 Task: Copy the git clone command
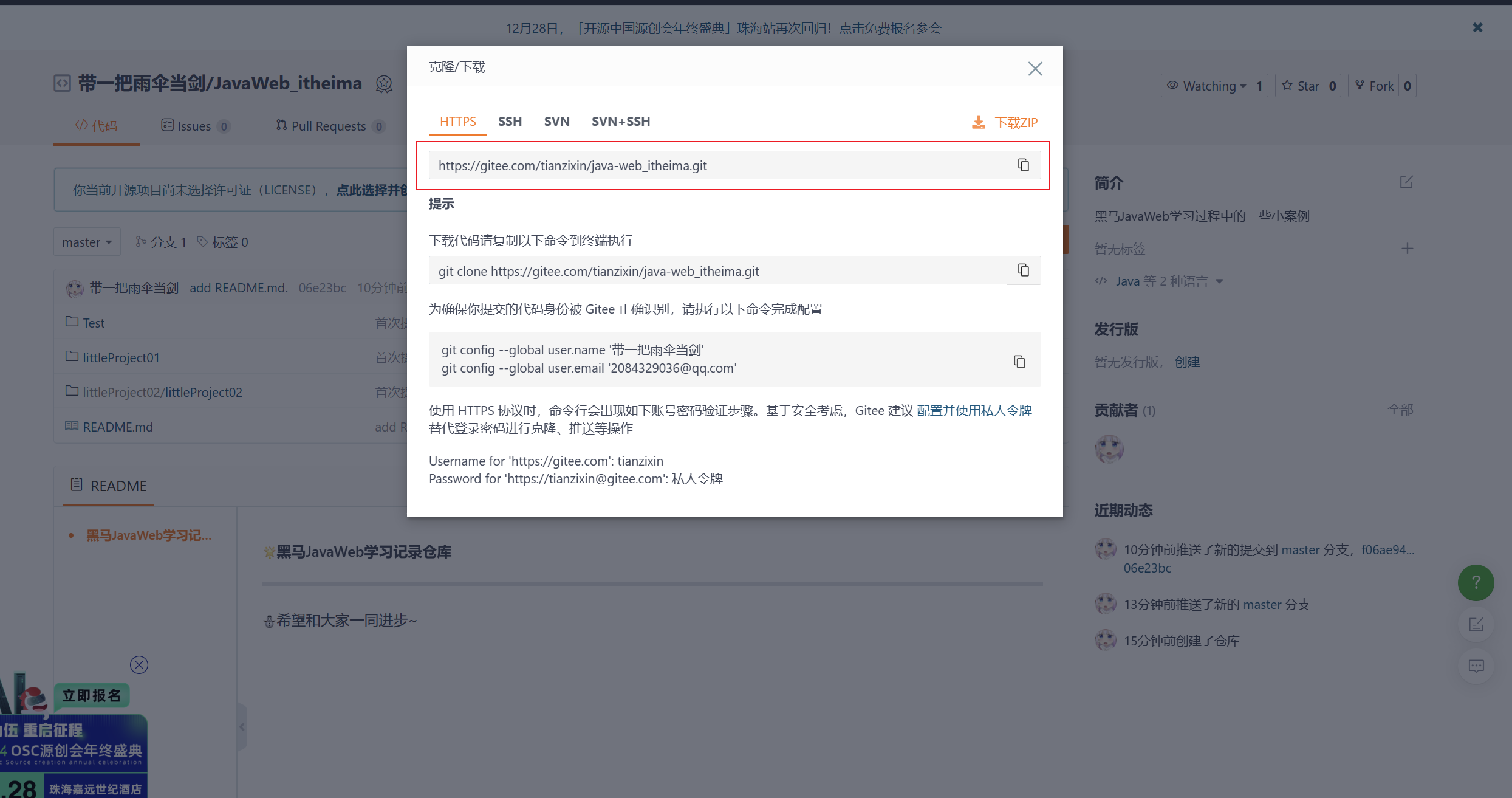[x=1024, y=270]
